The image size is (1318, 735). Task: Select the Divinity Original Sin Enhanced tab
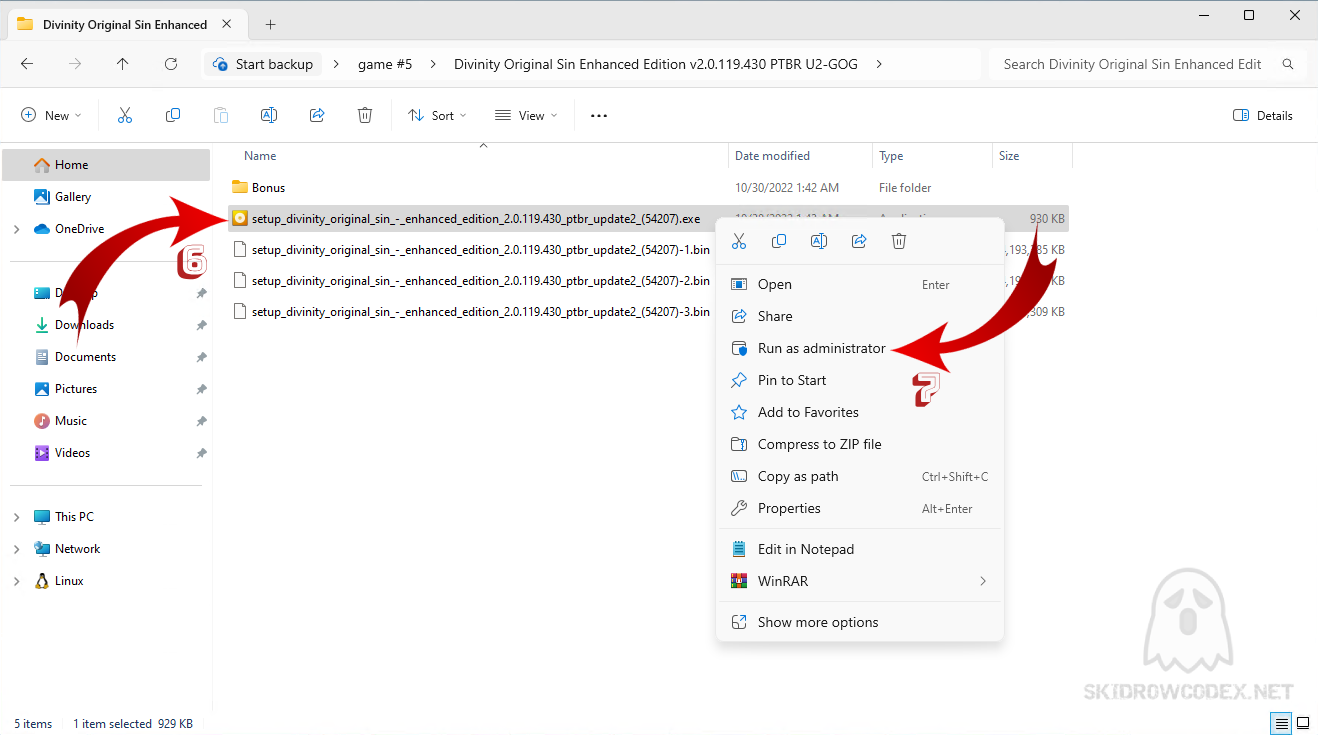point(126,24)
